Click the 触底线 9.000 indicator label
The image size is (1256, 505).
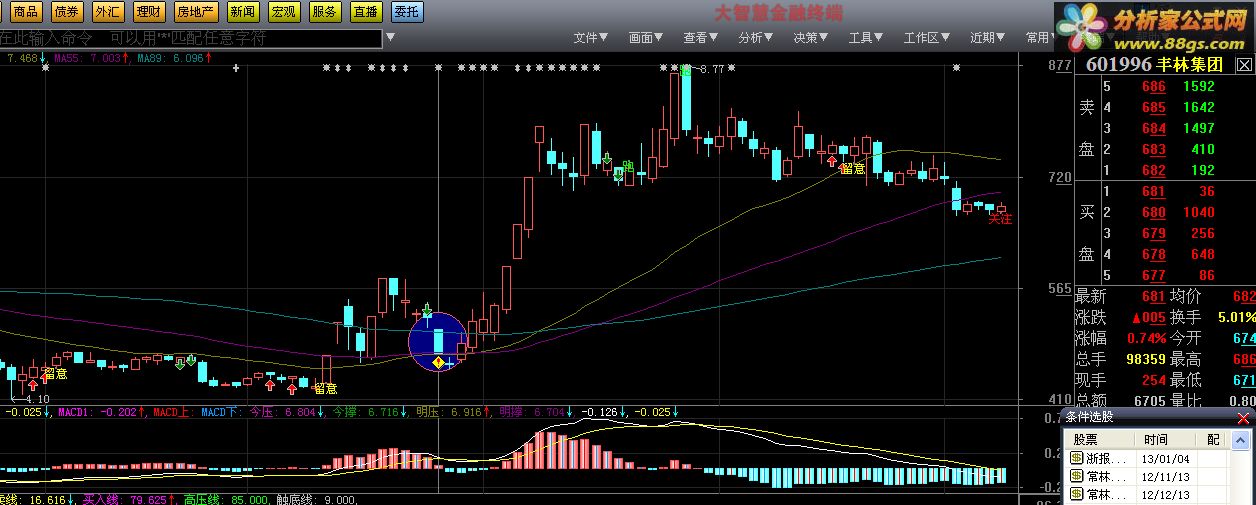(x=315, y=498)
